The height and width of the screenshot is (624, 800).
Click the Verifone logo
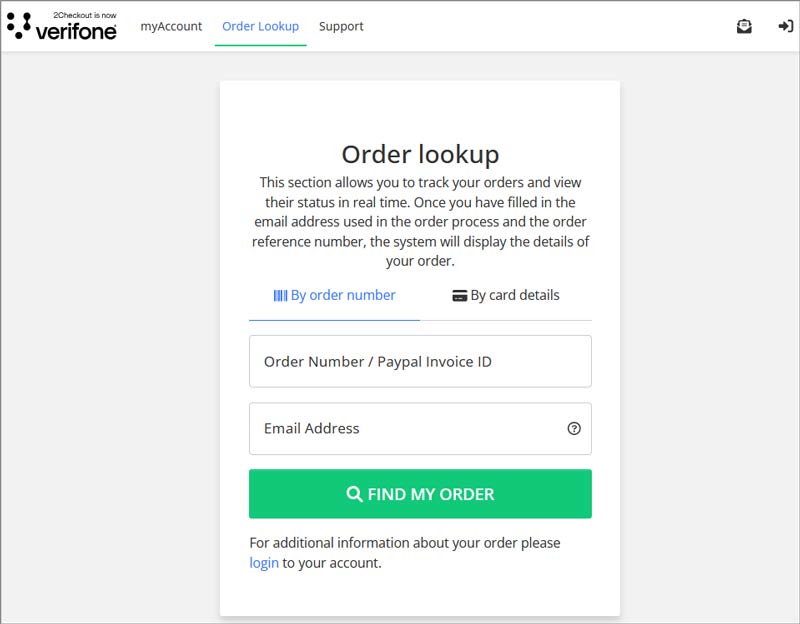[x=62, y=26]
